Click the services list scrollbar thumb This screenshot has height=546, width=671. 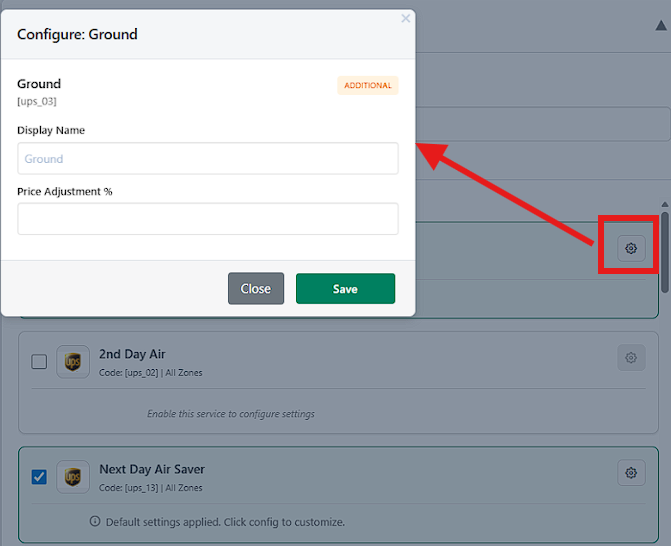tap(664, 245)
